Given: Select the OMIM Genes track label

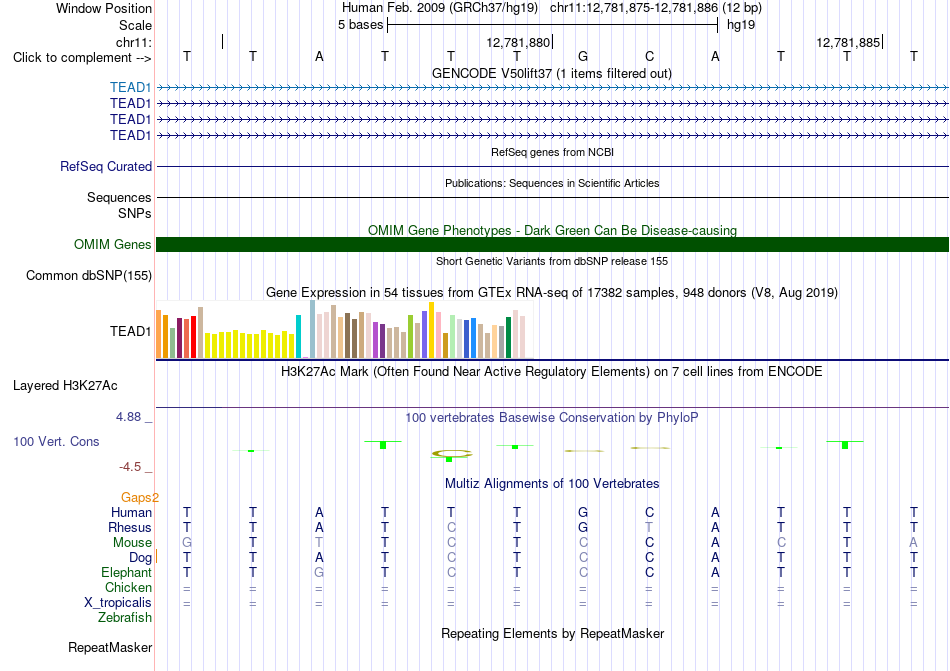Looking at the screenshot, I should pos(113,244).
